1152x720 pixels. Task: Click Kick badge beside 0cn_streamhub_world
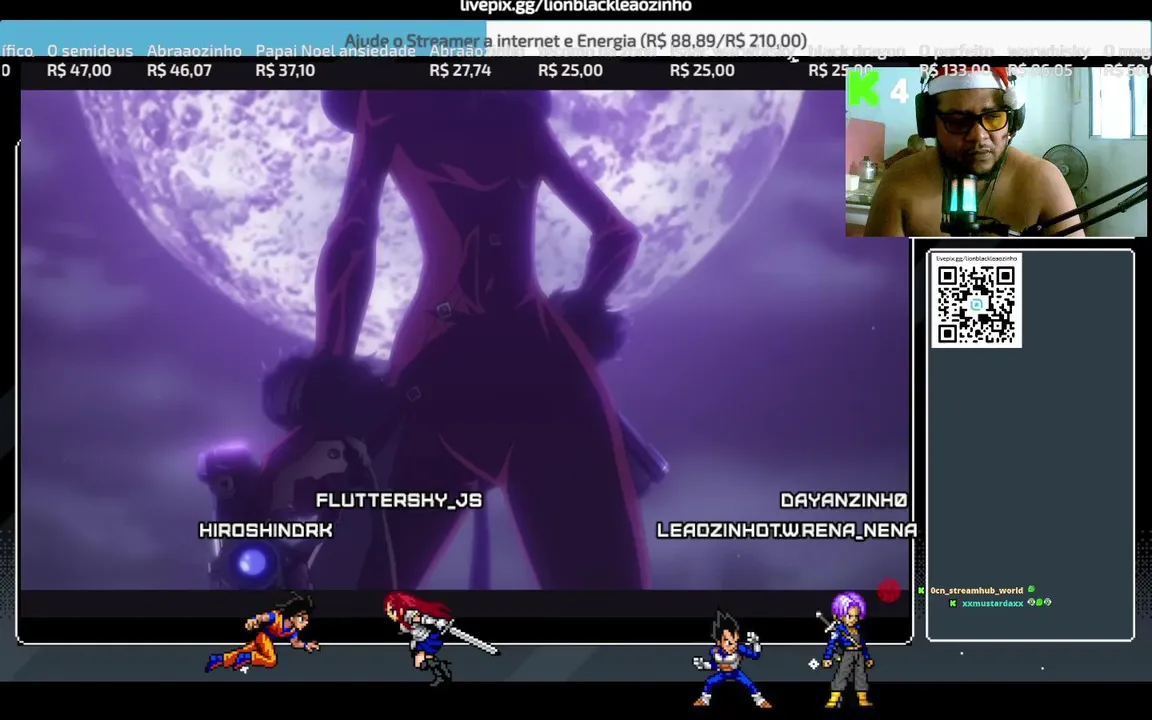coord(921,590)
